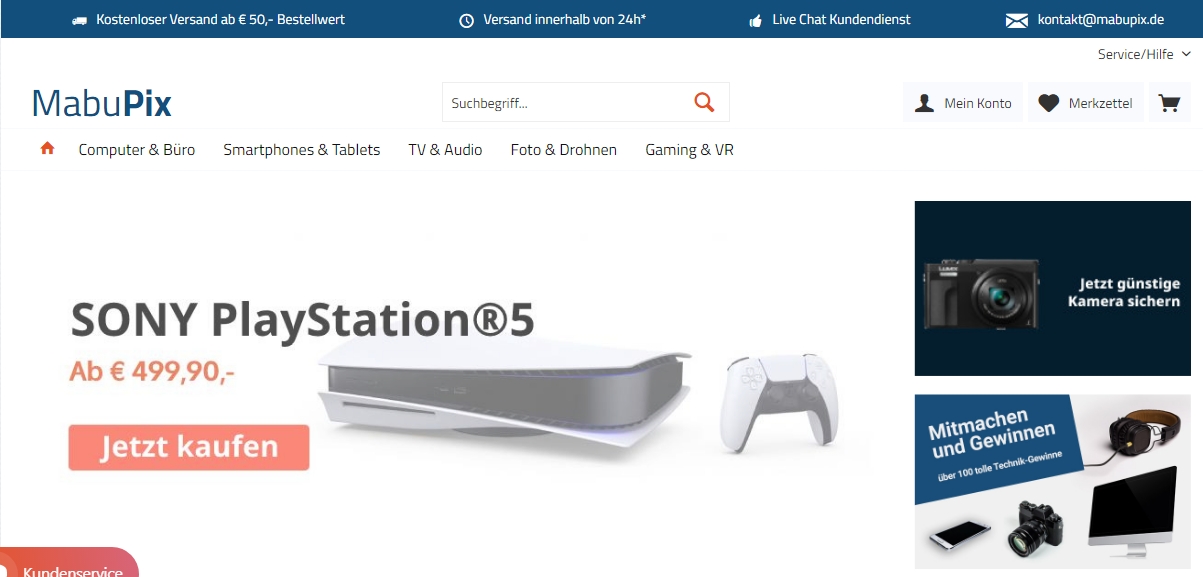Click the thumbs-up Live Chat icon

(x=755, y=20)
